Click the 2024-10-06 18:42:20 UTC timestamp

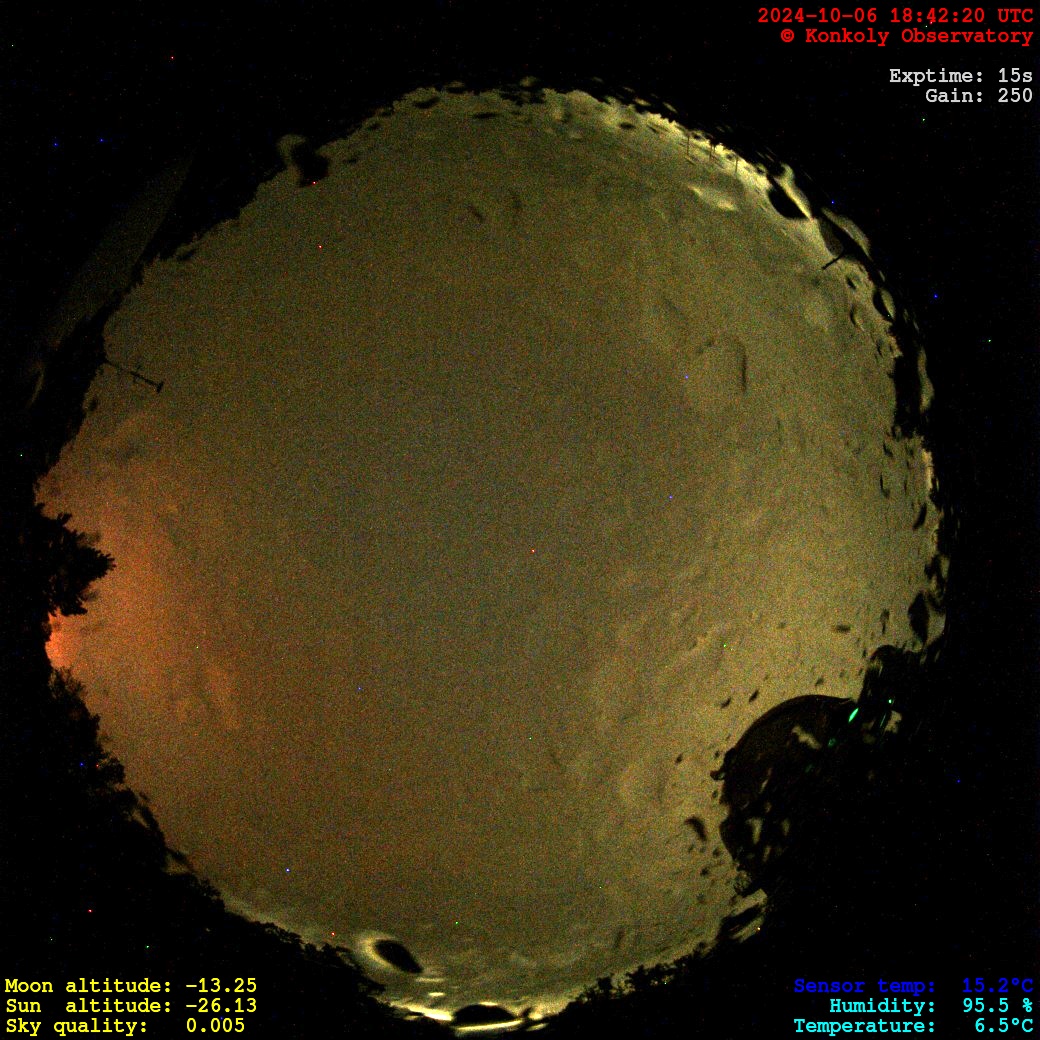click(x=895, y=16)
